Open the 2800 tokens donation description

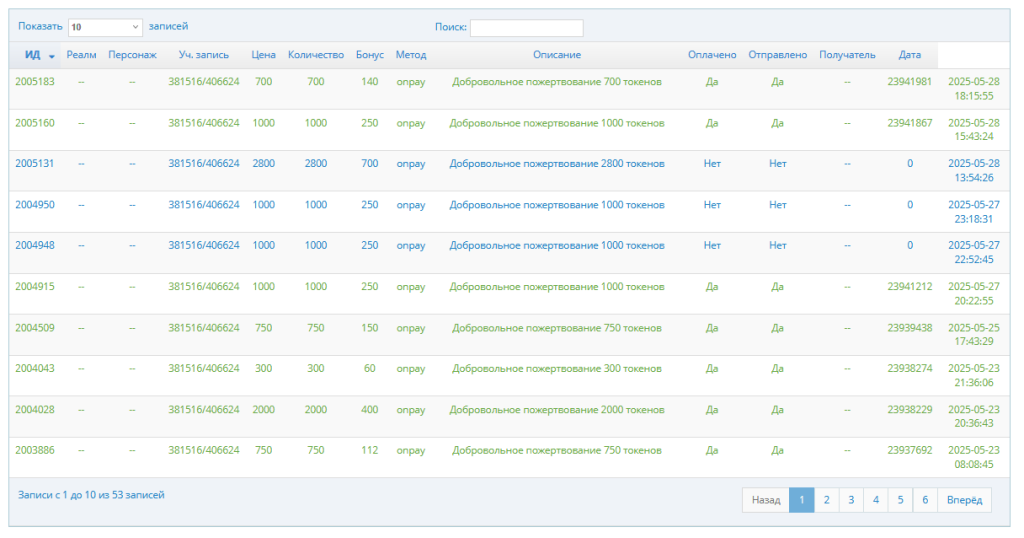click(x=556, y=164)
